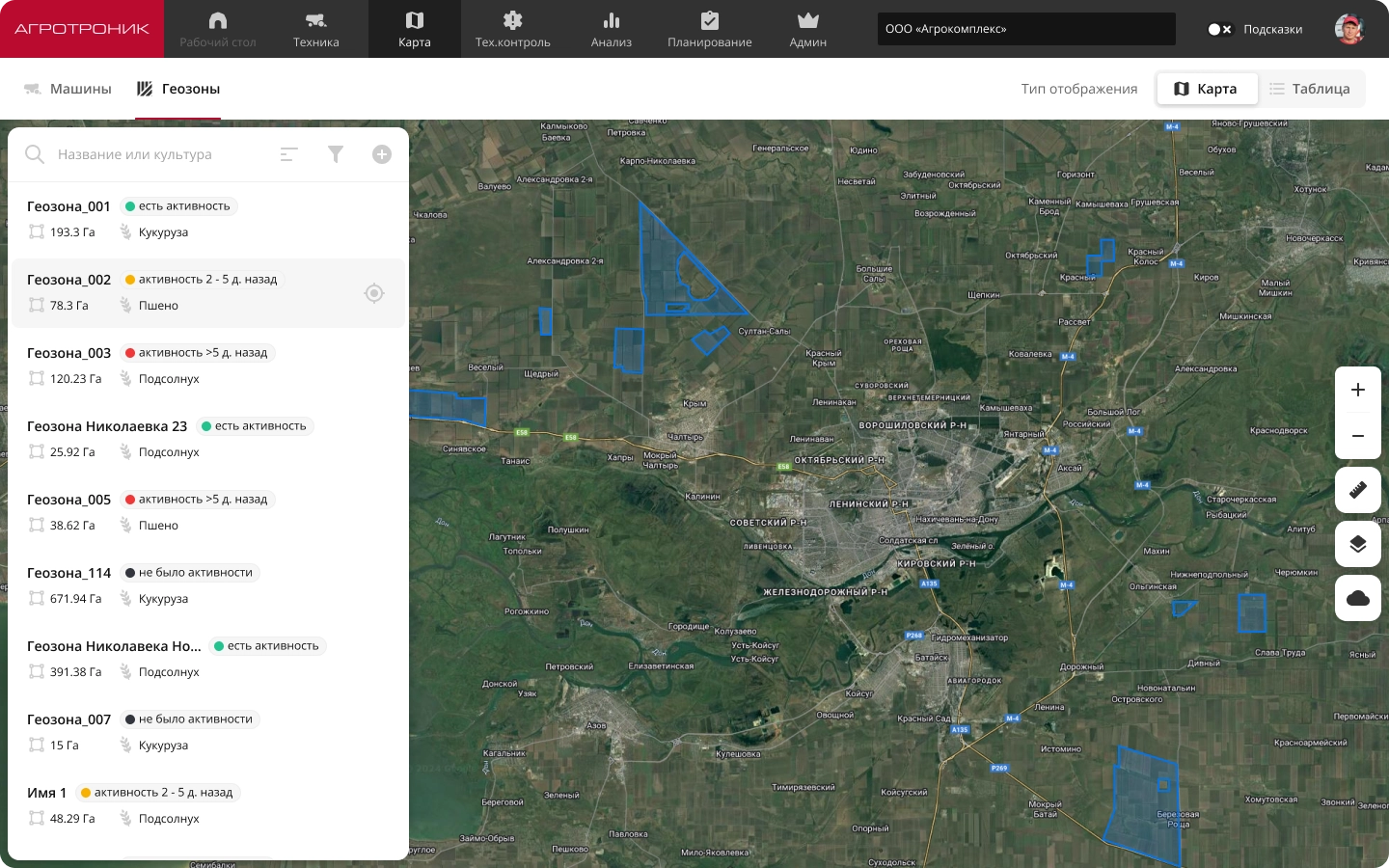The image size is (1389, 868).
Task: Open the map layers button
Action: (x=1358, y=544)
